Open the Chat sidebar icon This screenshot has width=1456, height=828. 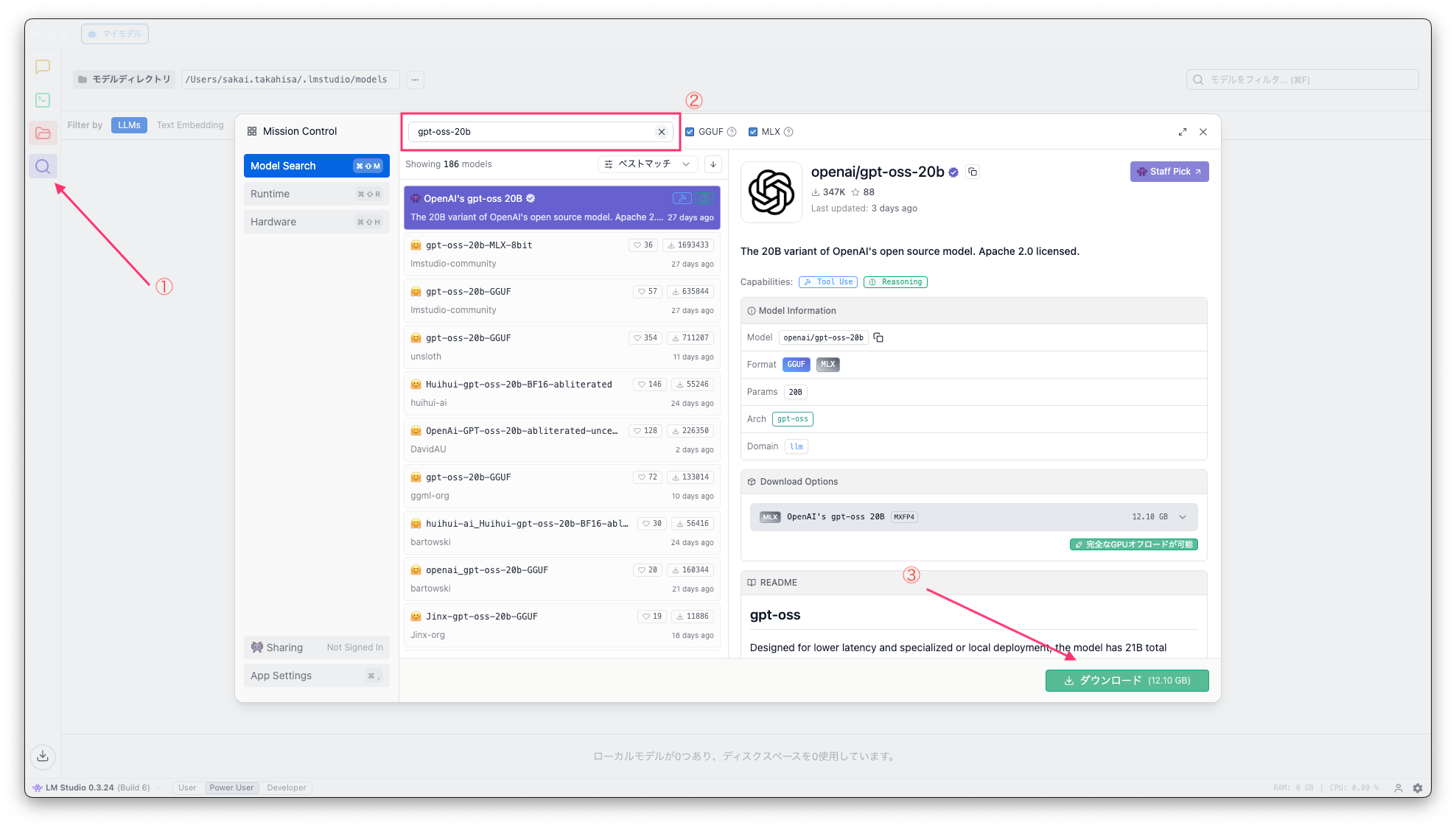click(x=43, y=67)
